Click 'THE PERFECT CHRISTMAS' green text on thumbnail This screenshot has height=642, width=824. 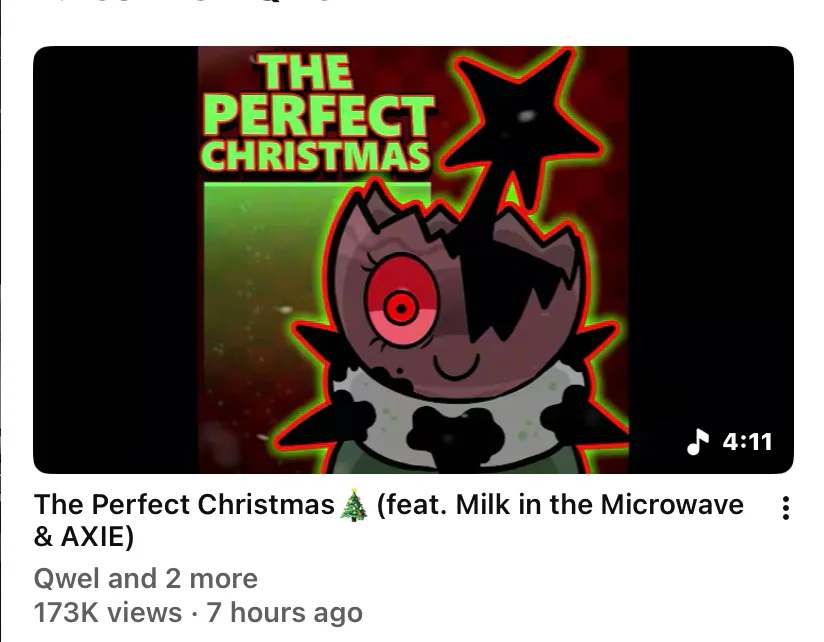317,113
